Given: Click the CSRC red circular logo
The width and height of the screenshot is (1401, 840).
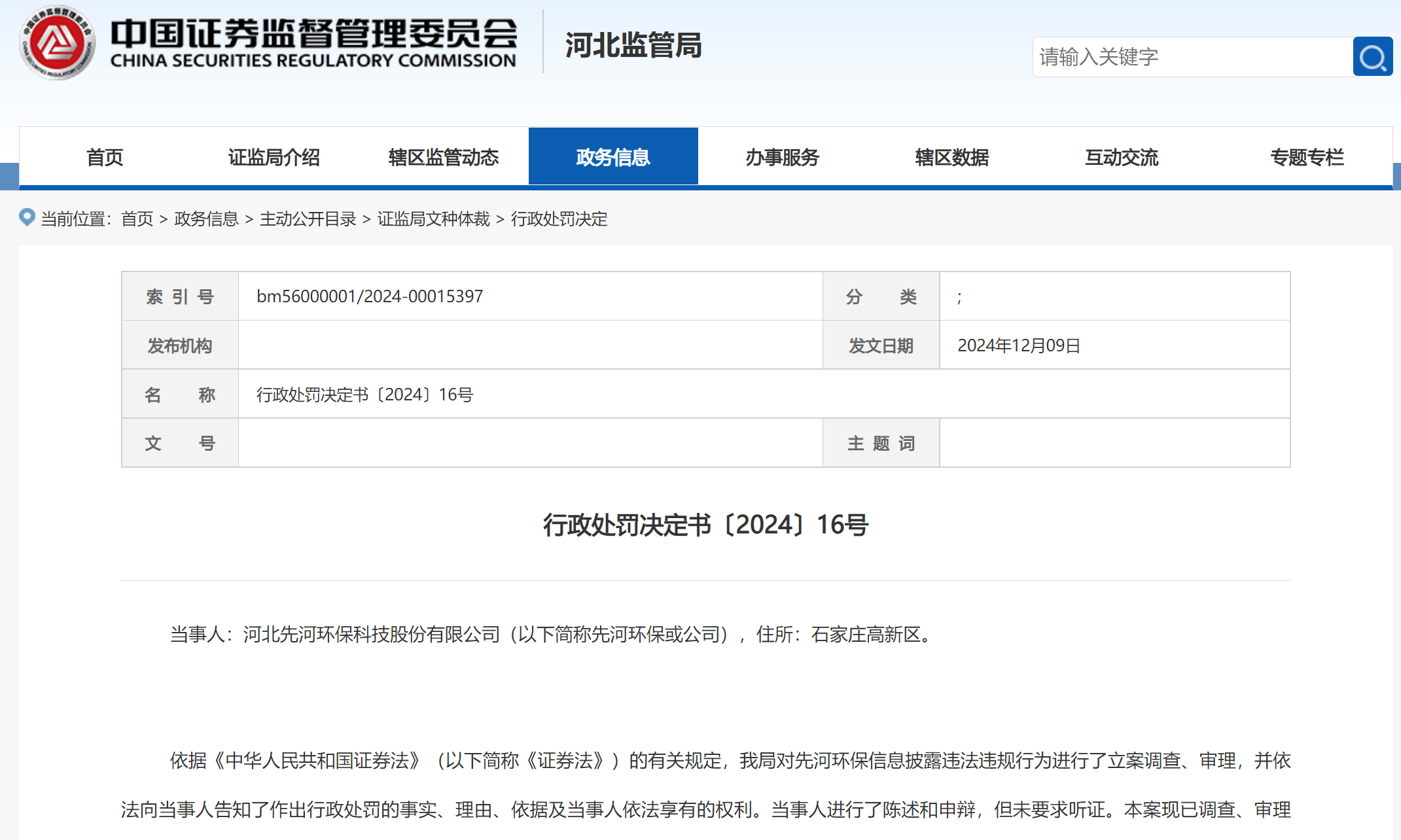Looking at the screenshot, I should (57, 43).
